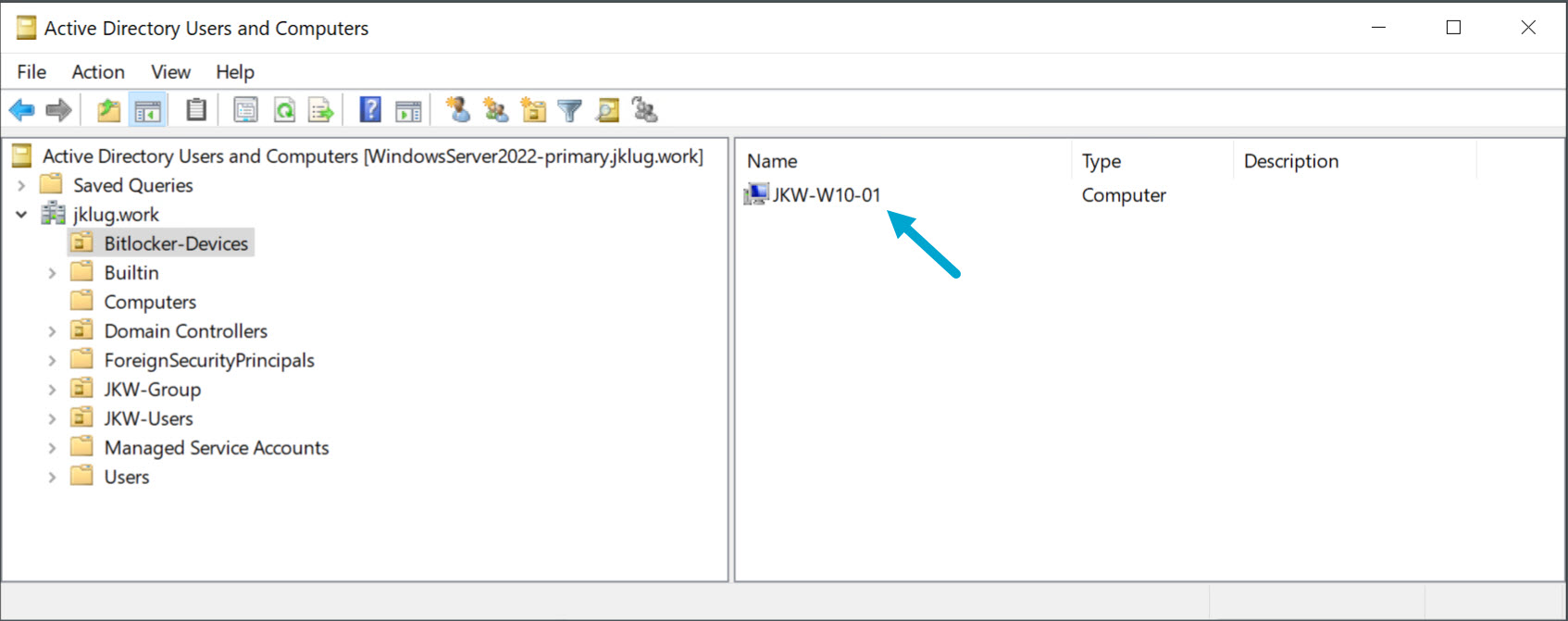Expand the JKW-Users OU
1568x621 pixels.
click(52, 419)
